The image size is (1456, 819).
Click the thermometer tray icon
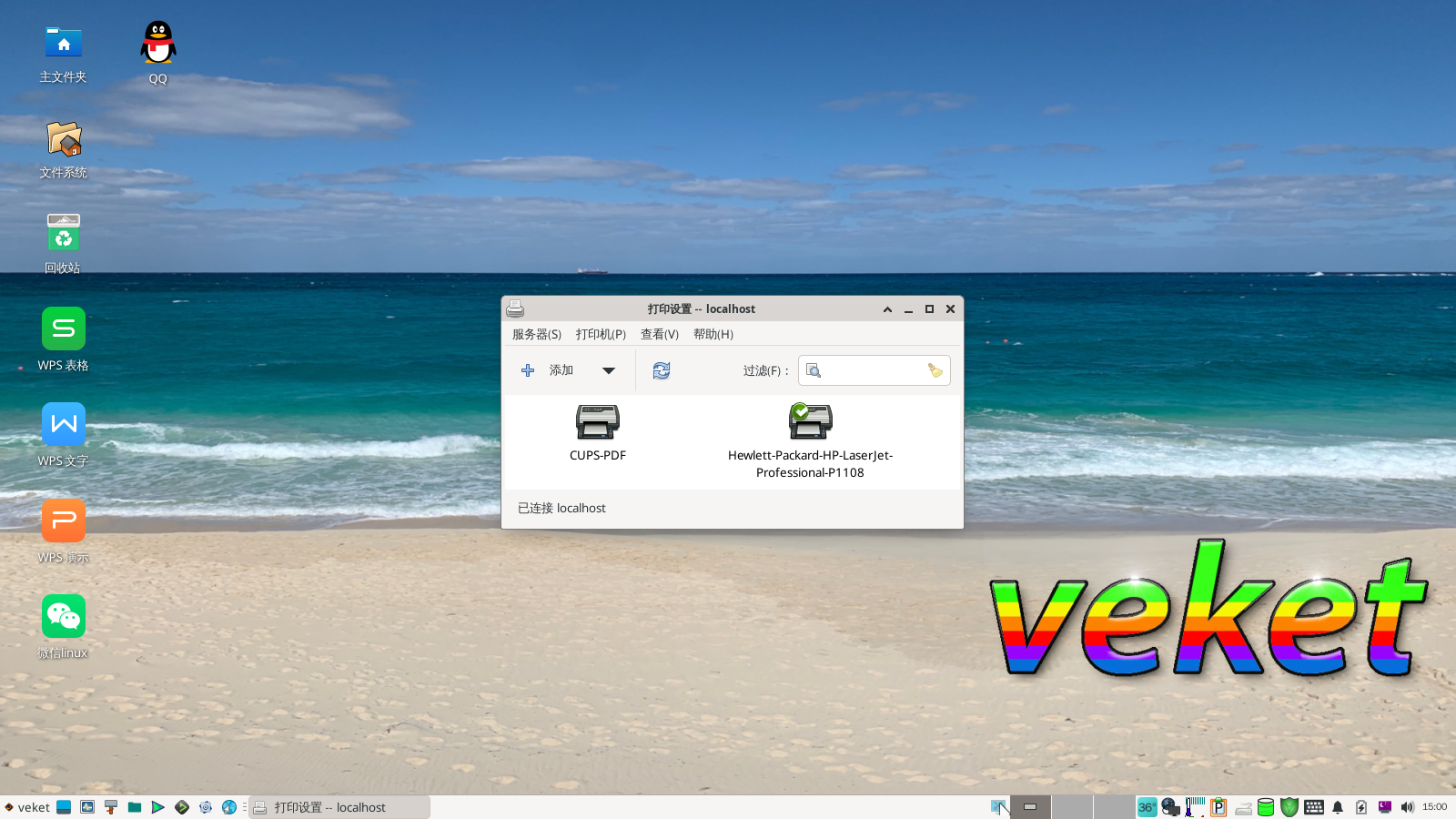tap(1195, 807)
